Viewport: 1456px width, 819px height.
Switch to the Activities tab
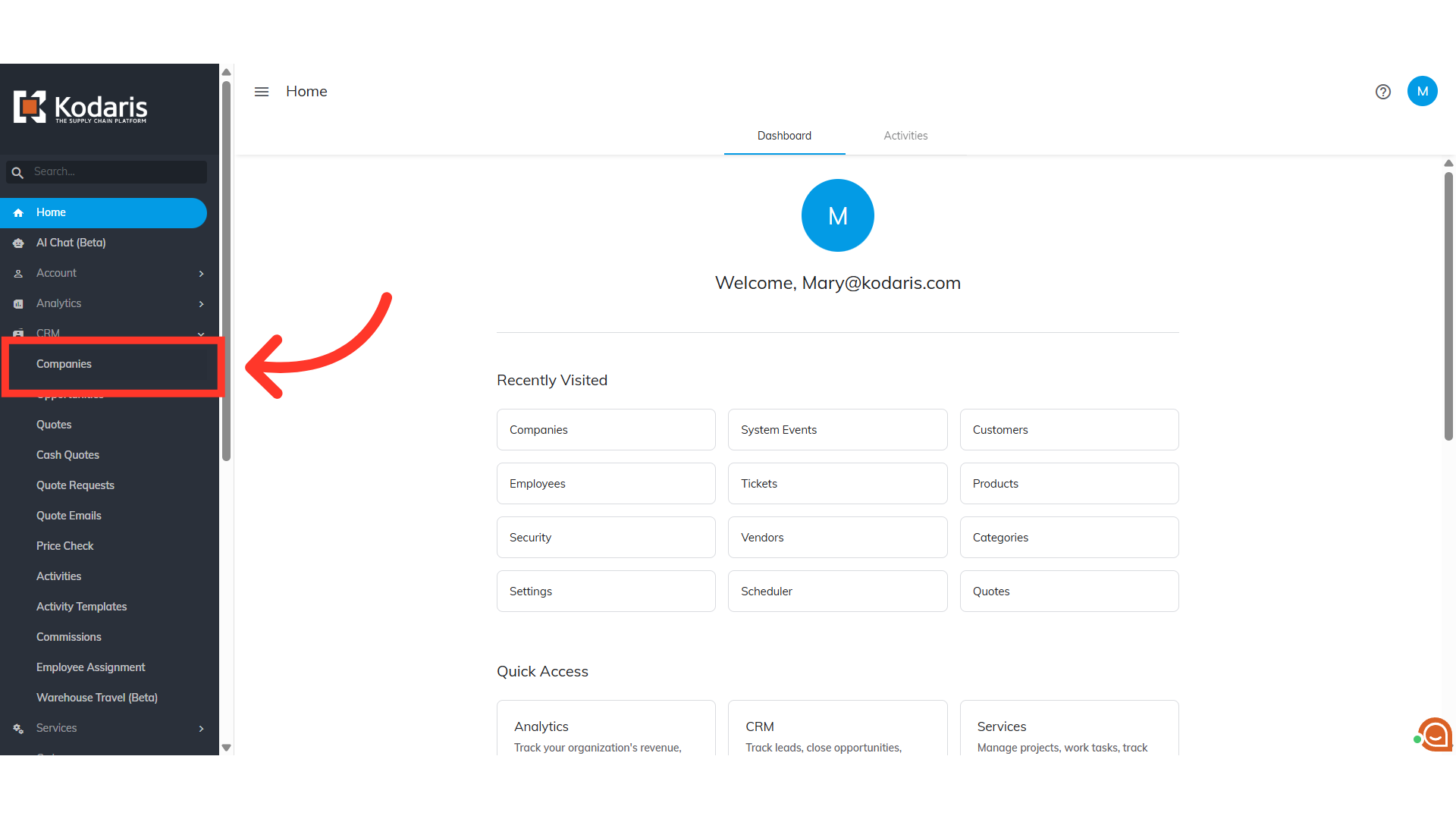coord(905,136)
